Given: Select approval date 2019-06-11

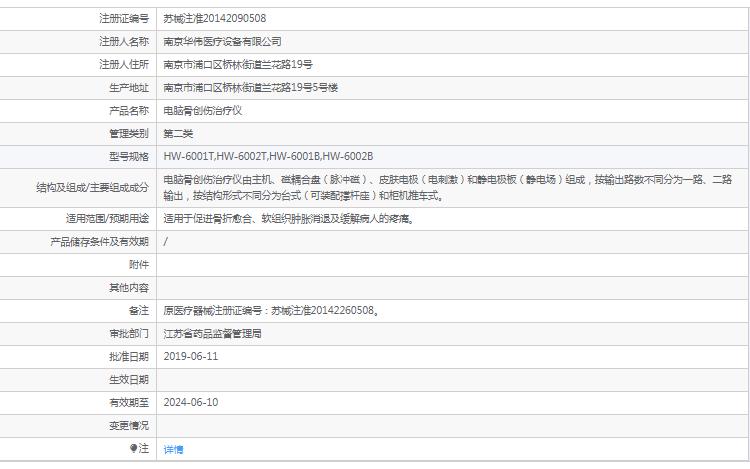Looking at the screenshot, I should [x=191, y=356].
